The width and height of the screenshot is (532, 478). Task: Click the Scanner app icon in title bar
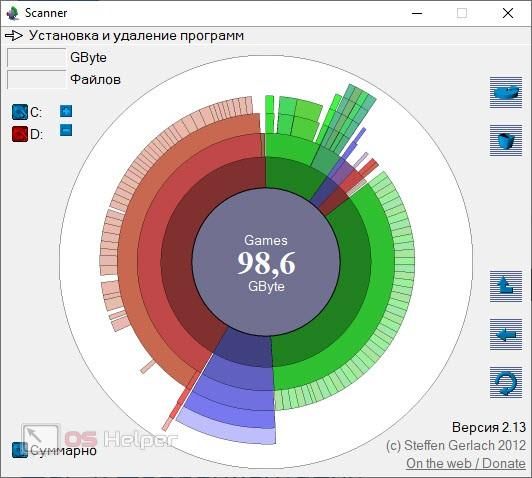coord(13,13)
